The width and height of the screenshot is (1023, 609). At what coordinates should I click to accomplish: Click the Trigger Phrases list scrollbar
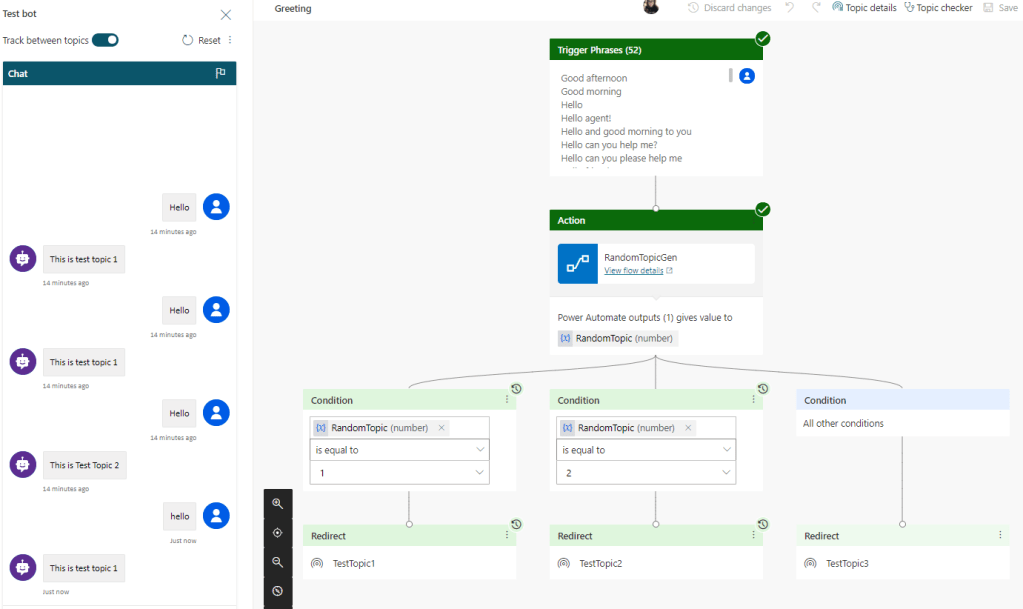[x=731, y=76]
